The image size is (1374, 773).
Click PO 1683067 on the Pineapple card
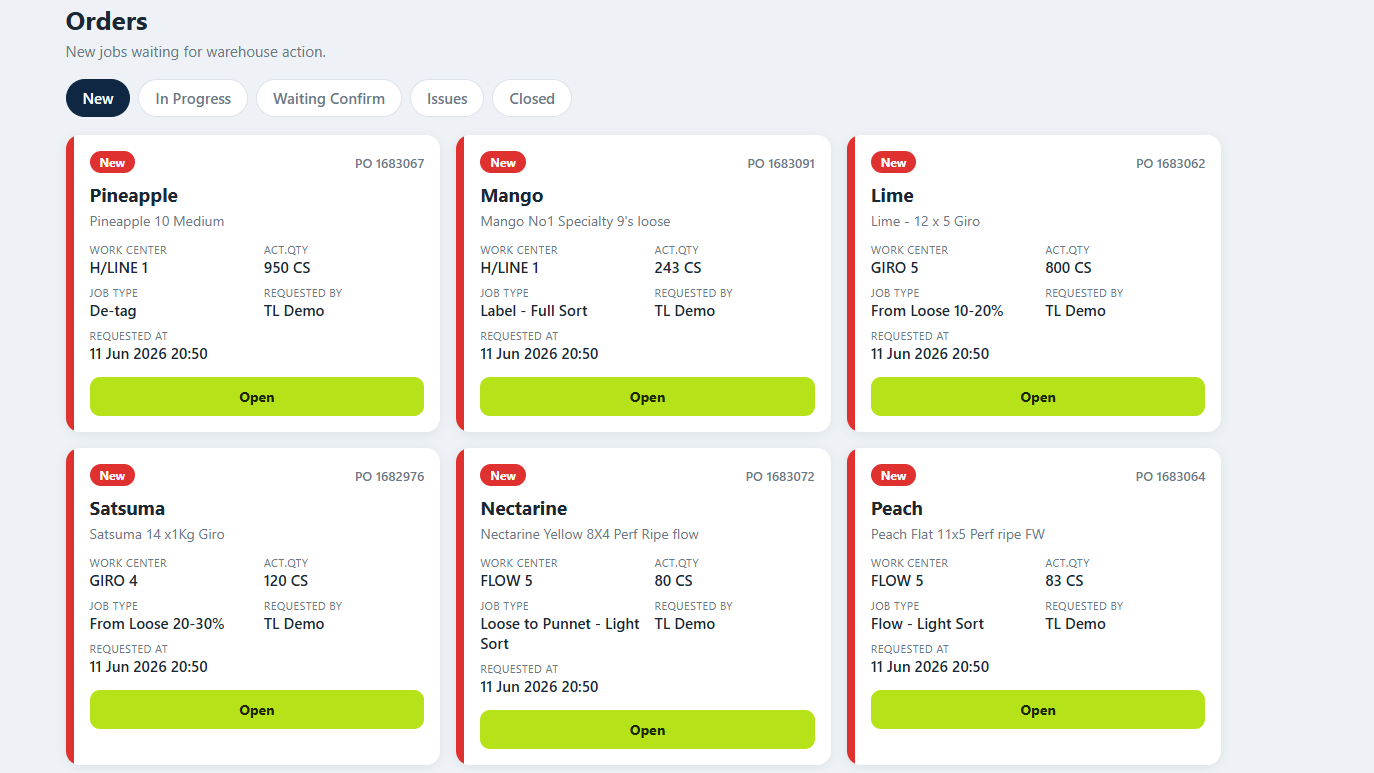[390, 163]
